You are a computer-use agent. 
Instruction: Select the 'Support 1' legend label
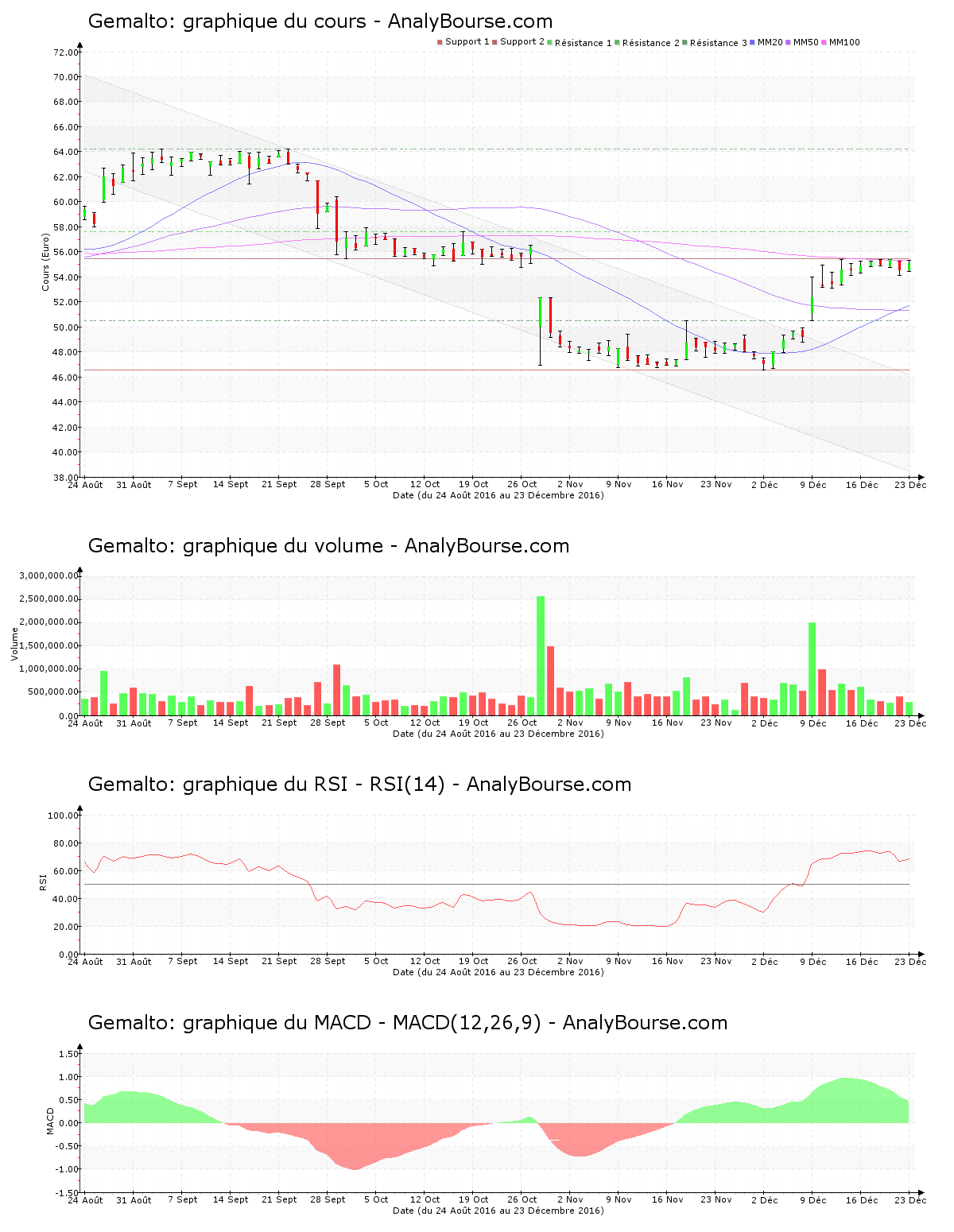(x=467, y=42)
